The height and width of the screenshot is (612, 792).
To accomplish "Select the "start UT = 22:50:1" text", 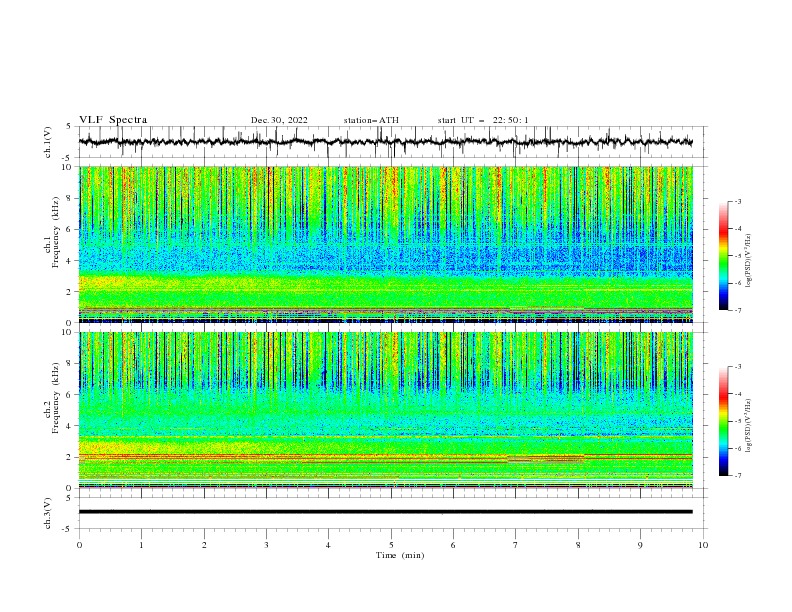I will [483, 120].
